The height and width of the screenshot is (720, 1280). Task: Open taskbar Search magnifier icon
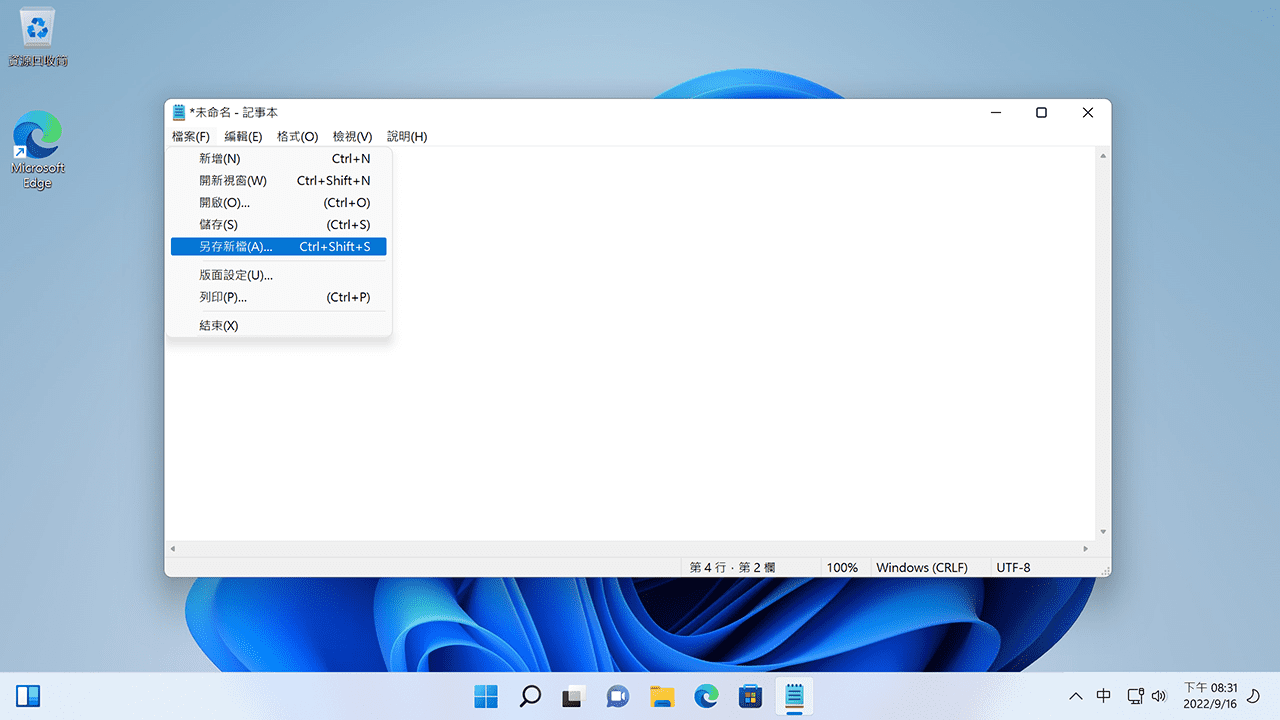click(530, 696)
